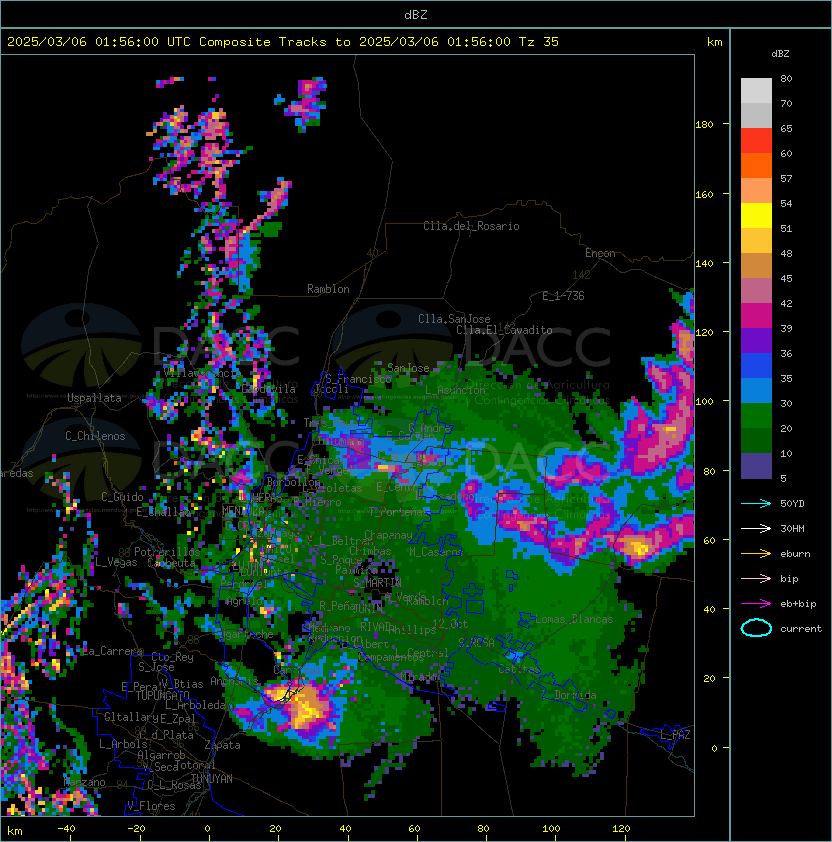Click the intense yellow storm core near Carrizal
Image resolution: width=832 pixels, height=842 pixels.
308,709
